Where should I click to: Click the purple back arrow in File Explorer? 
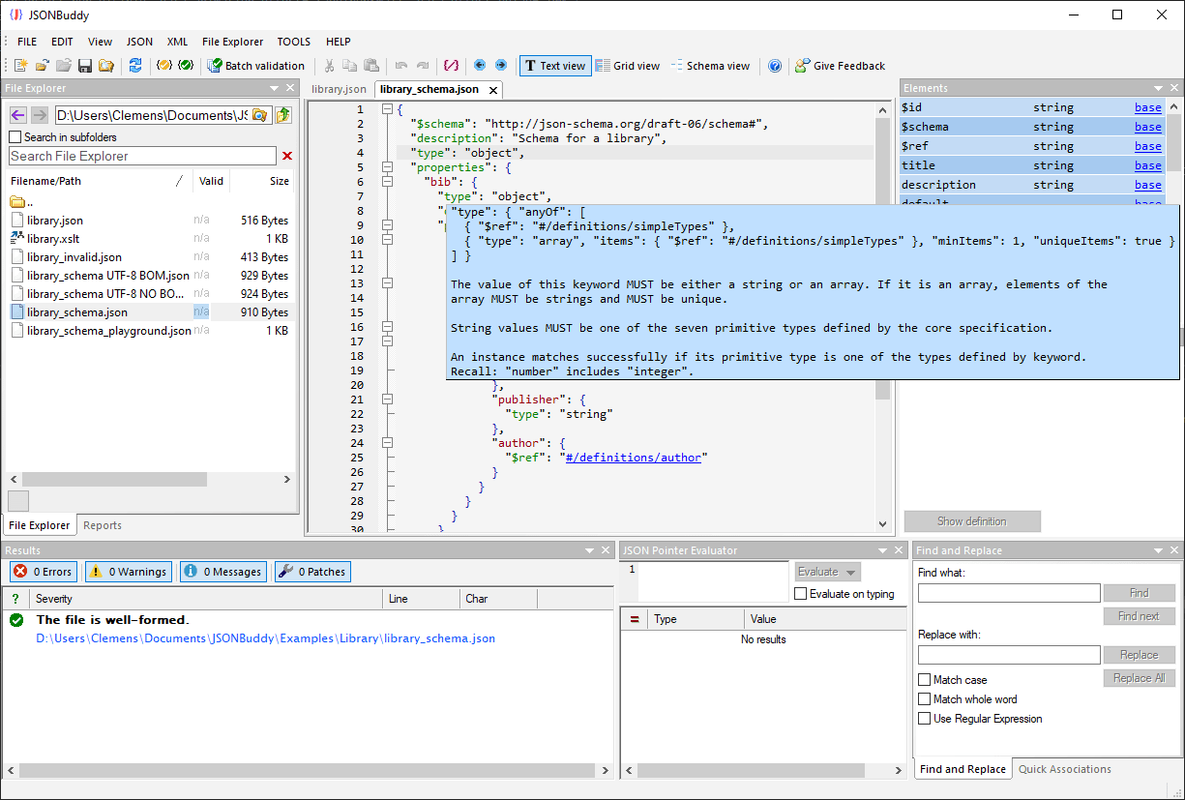click(18, 116)
